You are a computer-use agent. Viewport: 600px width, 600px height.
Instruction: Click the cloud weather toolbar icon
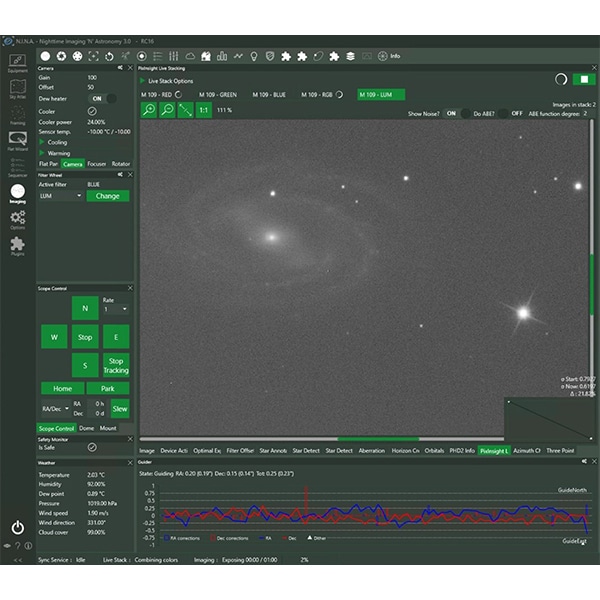tap(190, 57)
